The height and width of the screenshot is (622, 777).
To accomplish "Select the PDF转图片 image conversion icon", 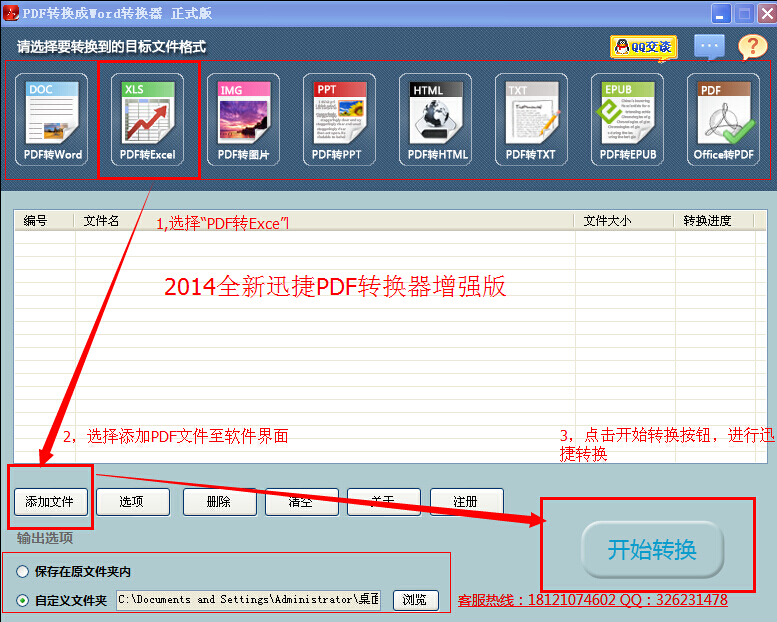I will [243, 119].
